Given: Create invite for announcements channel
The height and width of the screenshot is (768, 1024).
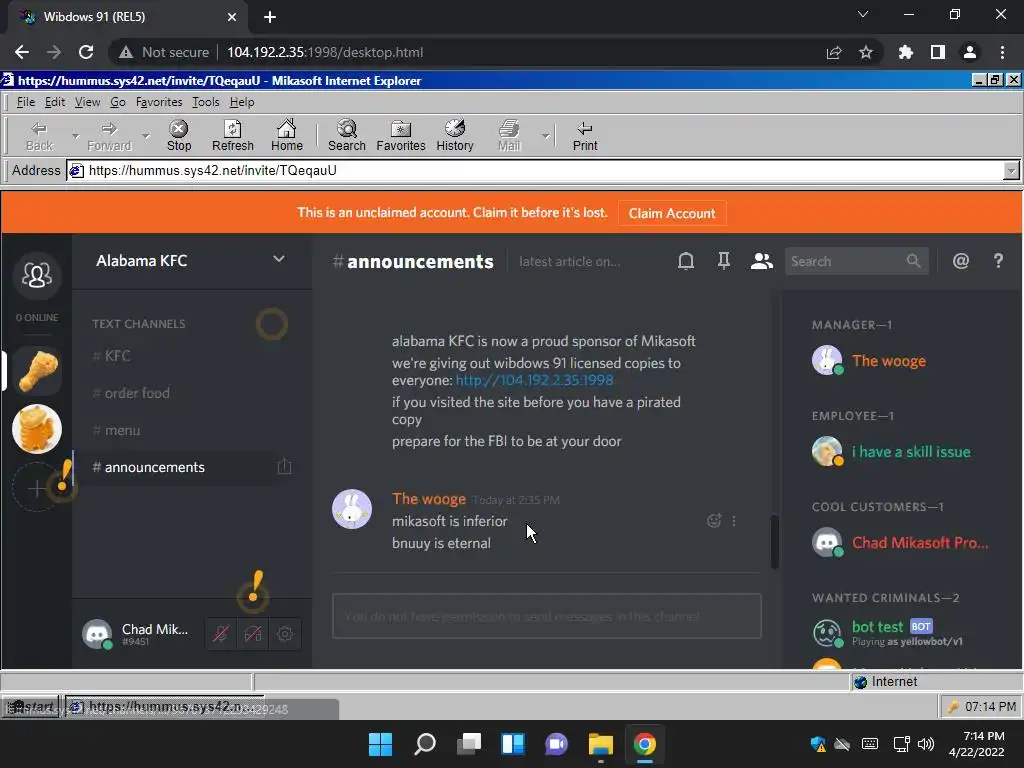Looking at the screenshot, I should pos(284,466).
